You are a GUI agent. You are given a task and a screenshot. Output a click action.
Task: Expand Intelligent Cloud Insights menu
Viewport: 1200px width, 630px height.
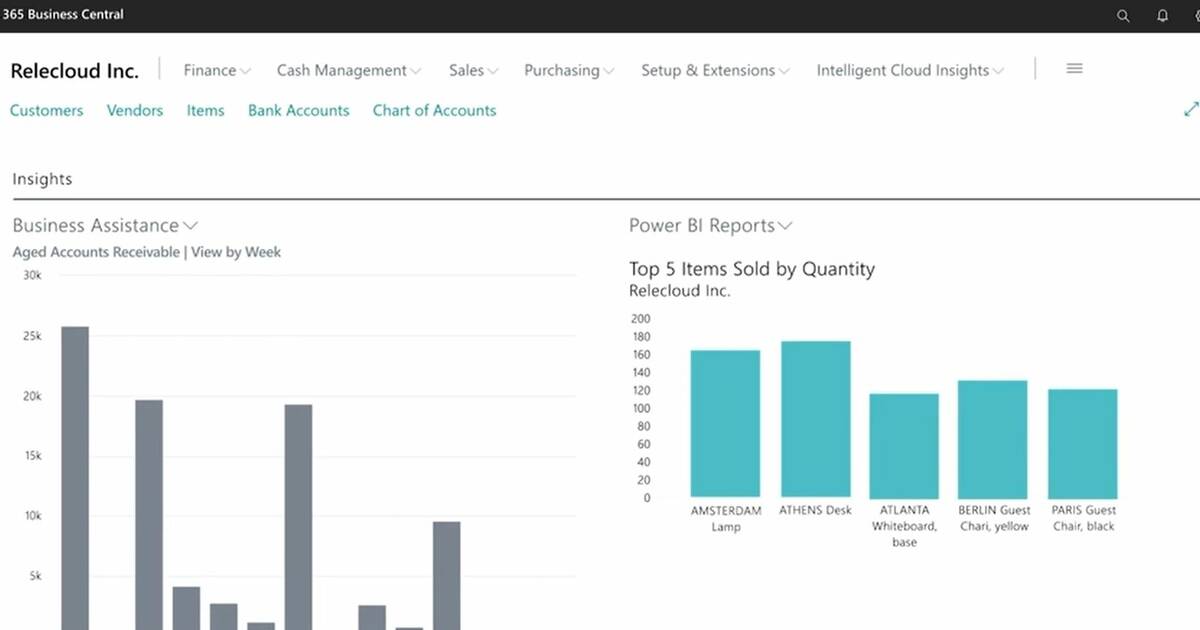[910, 70]
